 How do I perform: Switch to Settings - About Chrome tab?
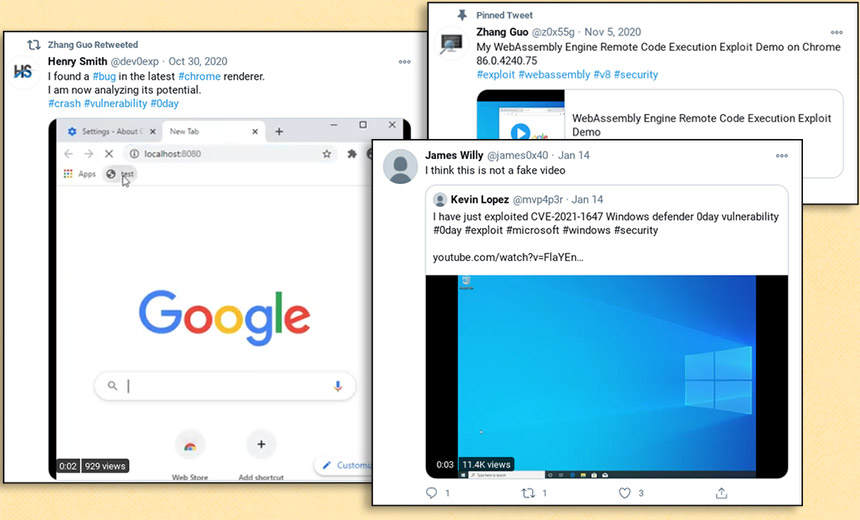(x=112, y=132)
